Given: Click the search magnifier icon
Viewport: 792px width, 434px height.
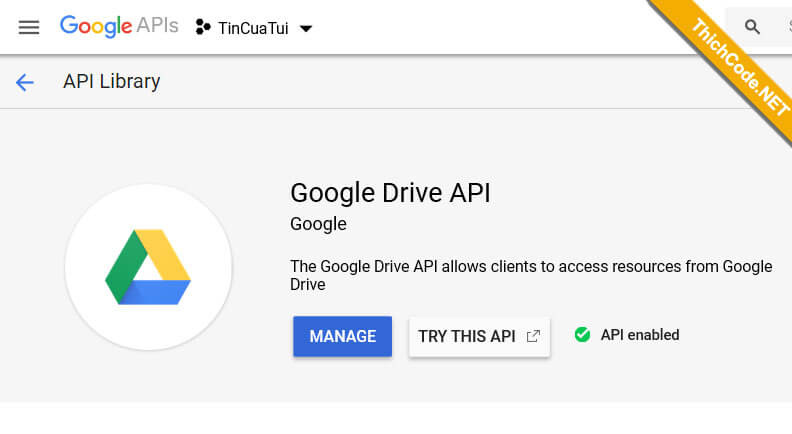Looking at the screenshot, I should [752, 27].
